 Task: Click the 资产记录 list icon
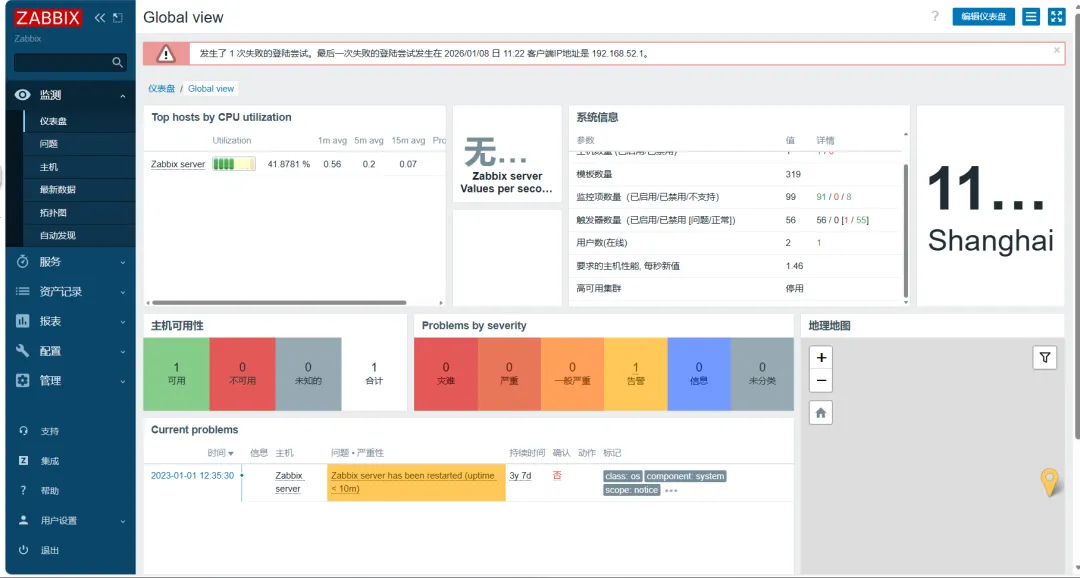[x=23, y=291]
